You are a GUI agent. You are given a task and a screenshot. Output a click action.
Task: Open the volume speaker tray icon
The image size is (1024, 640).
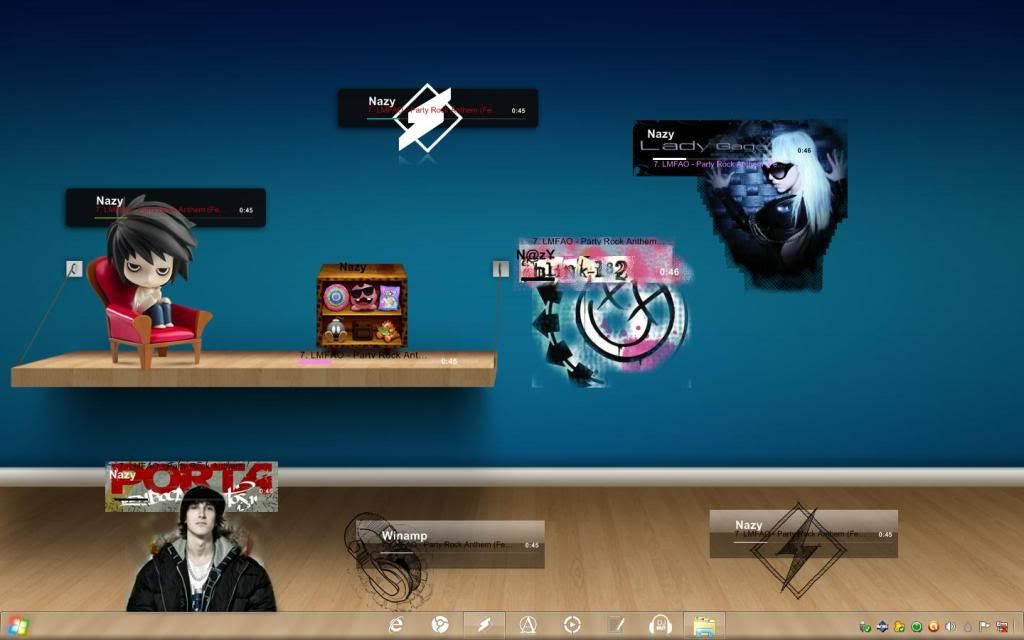point(950,627)
